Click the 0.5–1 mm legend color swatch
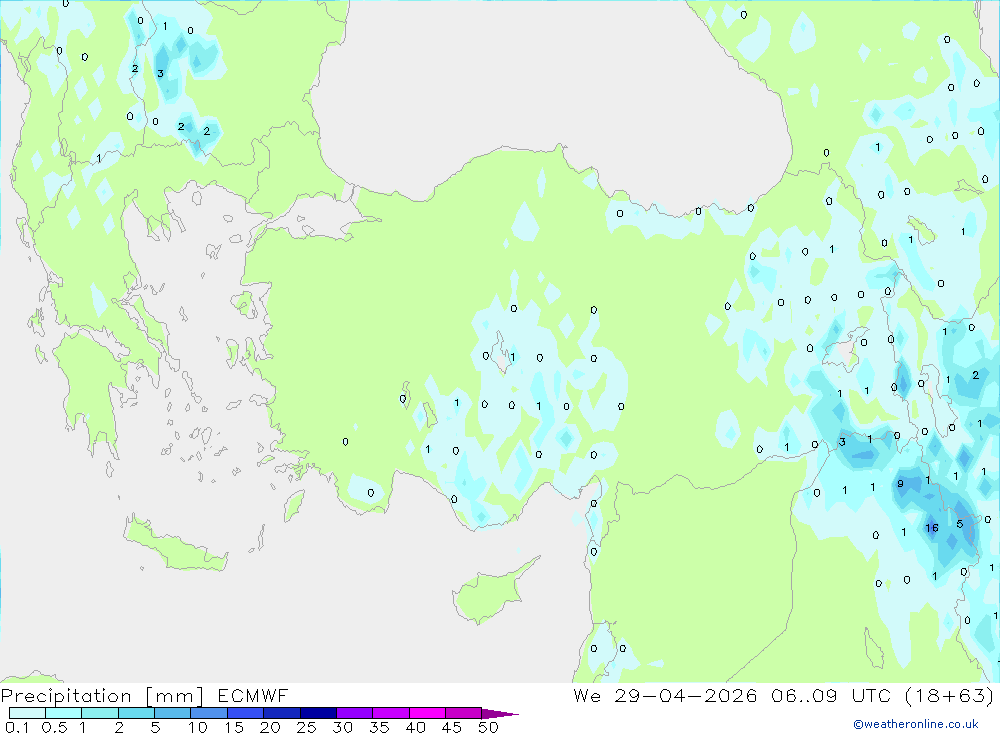Viewport: 1000px width, 733px height. (64, 713)
